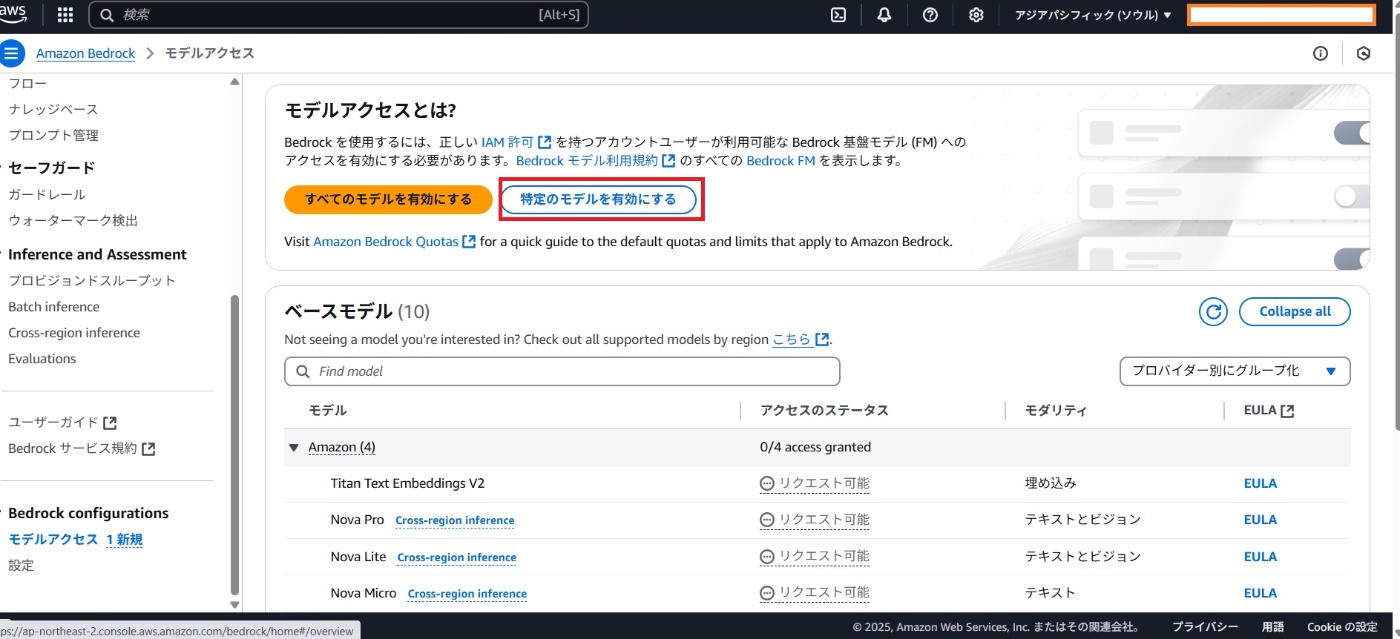Click the status icon for Nova Lite
Screen dimensions: 1400x639
click(767, 556)
